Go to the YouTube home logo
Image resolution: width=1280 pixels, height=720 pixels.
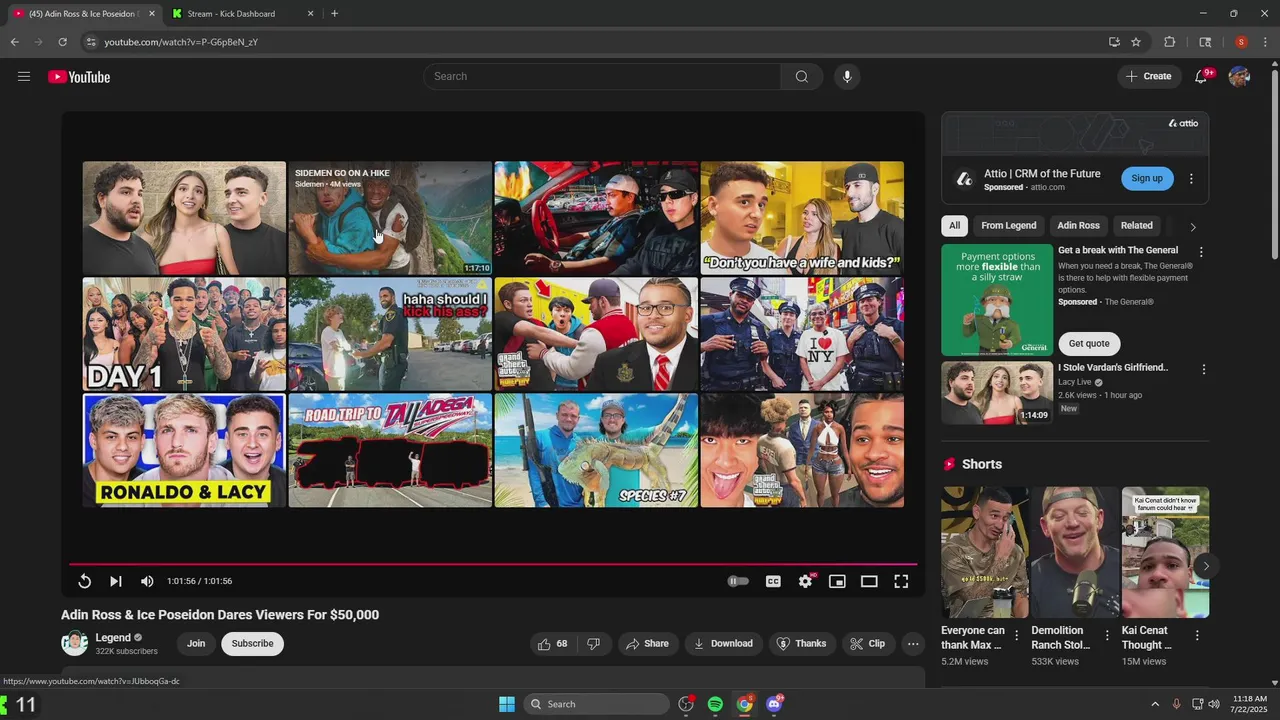click(79, 77)
